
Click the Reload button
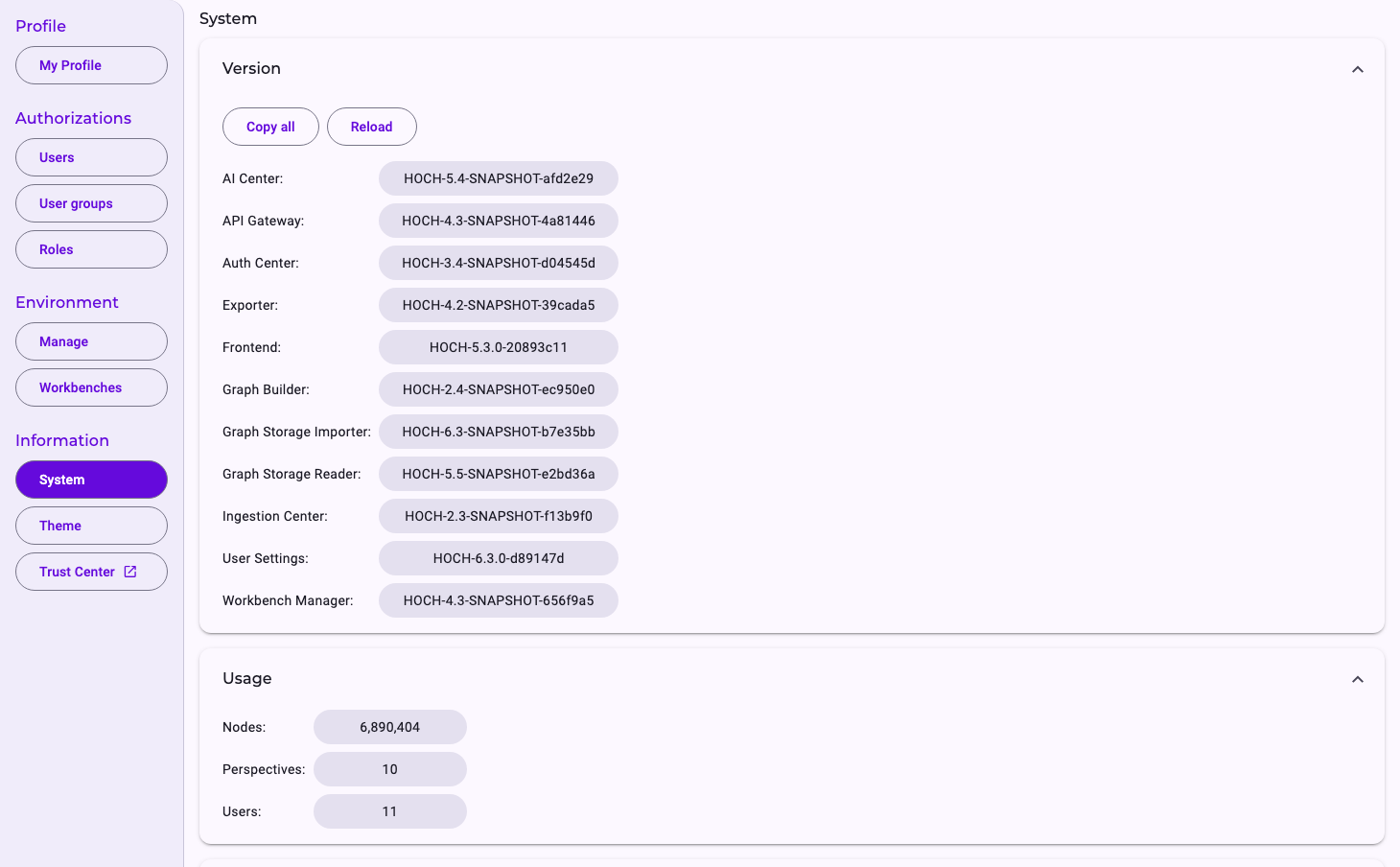pyautogui.click(x=372, y=127)
